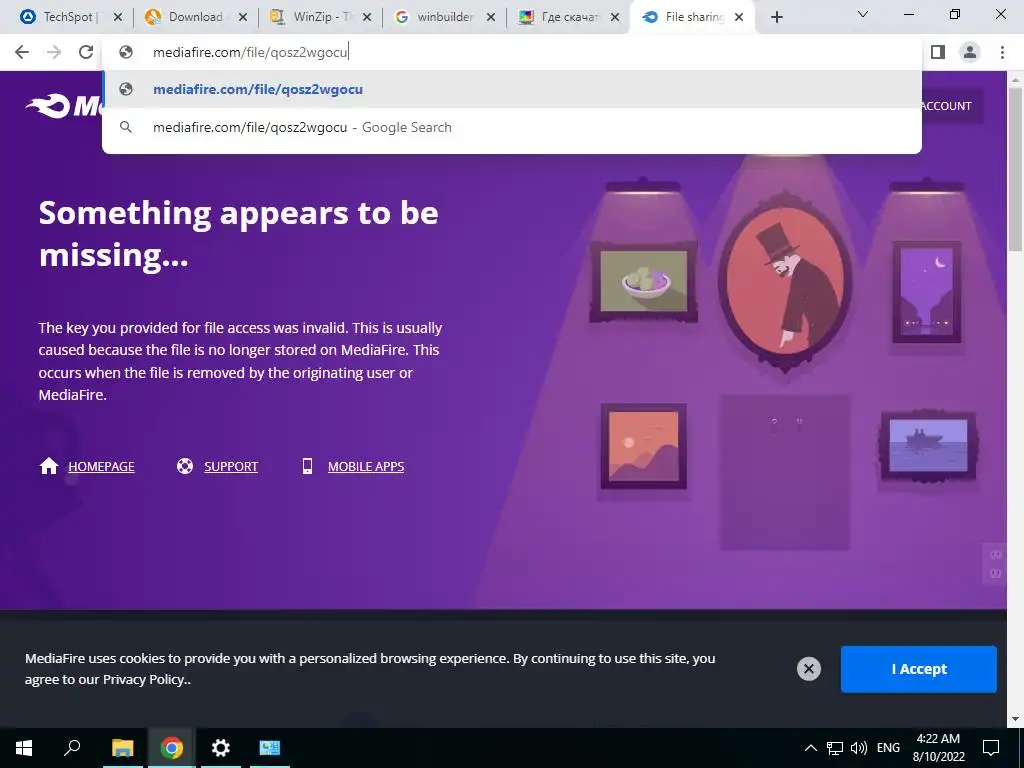Choose the Google Search suggestion row
This screenshot has width=1024, height=768.
(511, 127)
